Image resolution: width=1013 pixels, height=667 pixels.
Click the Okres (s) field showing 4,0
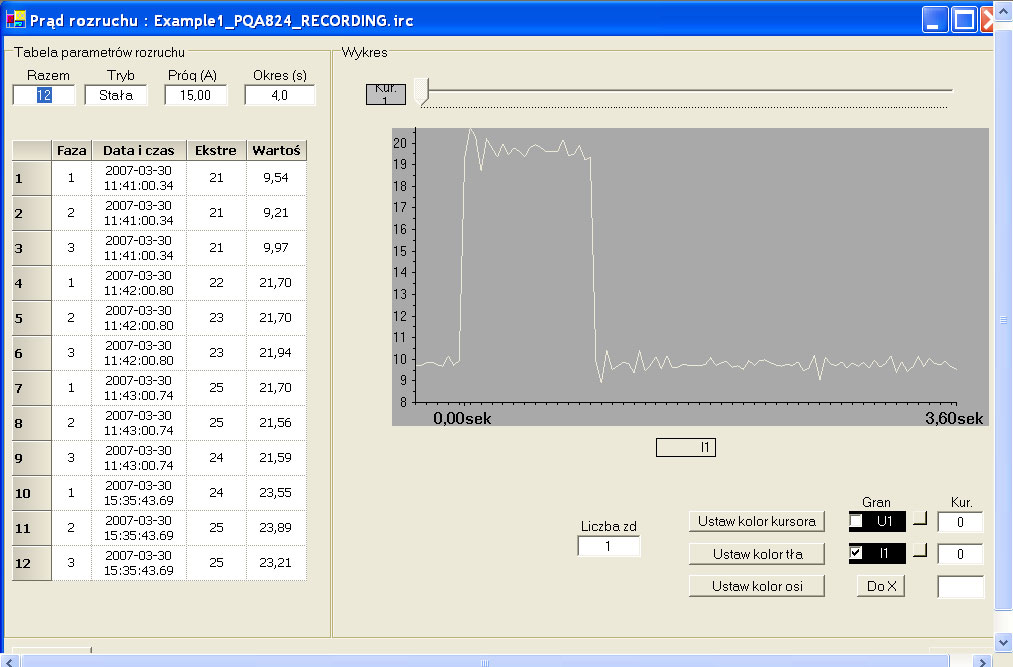(279, 95)
